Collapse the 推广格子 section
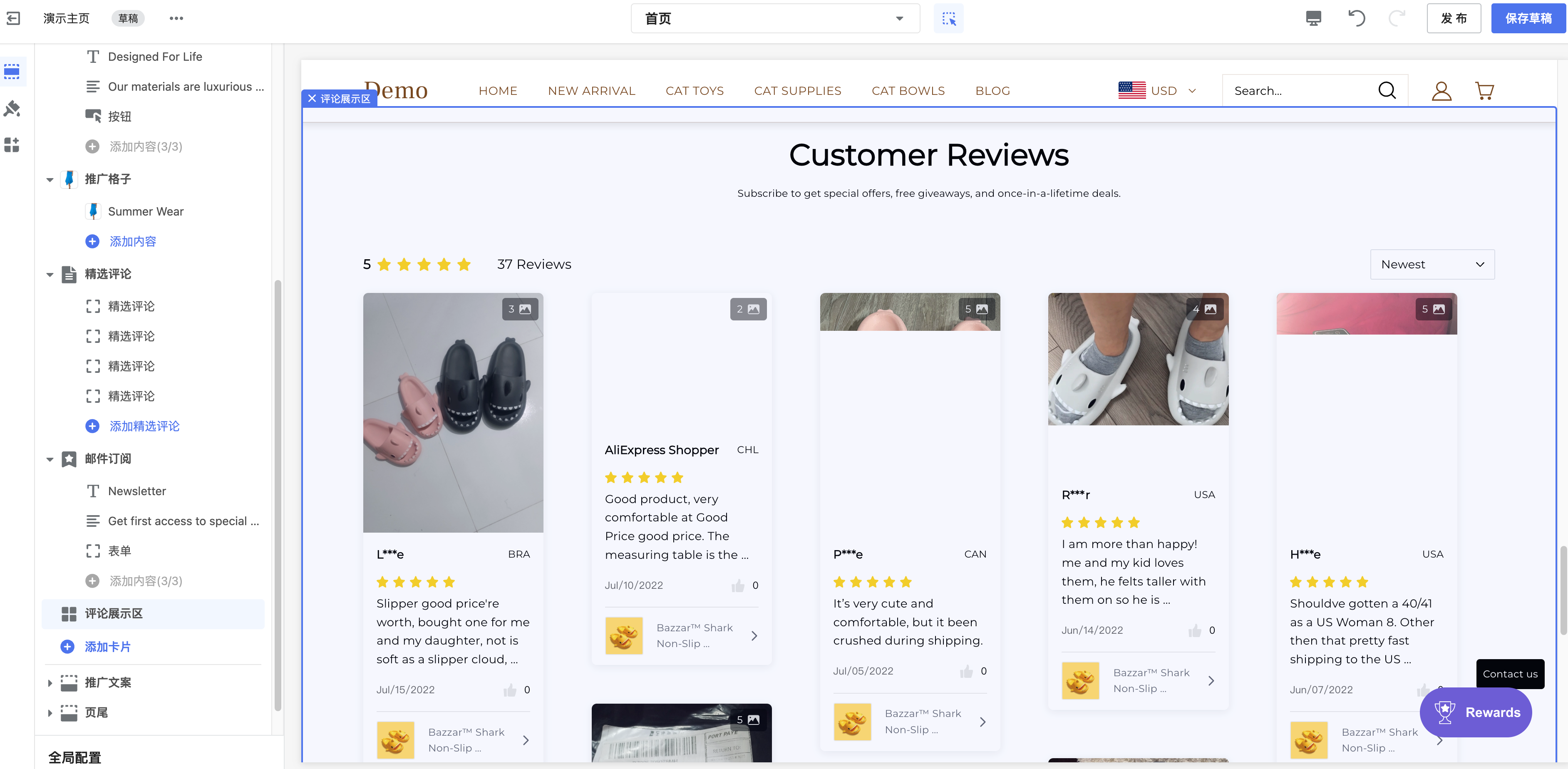 coord(50,180)
